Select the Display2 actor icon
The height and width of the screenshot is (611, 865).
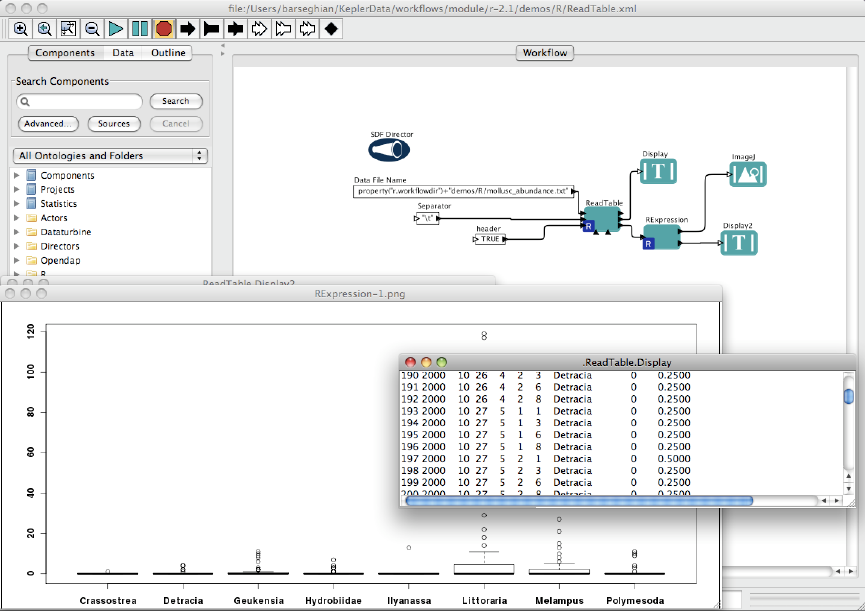point(738,243)
